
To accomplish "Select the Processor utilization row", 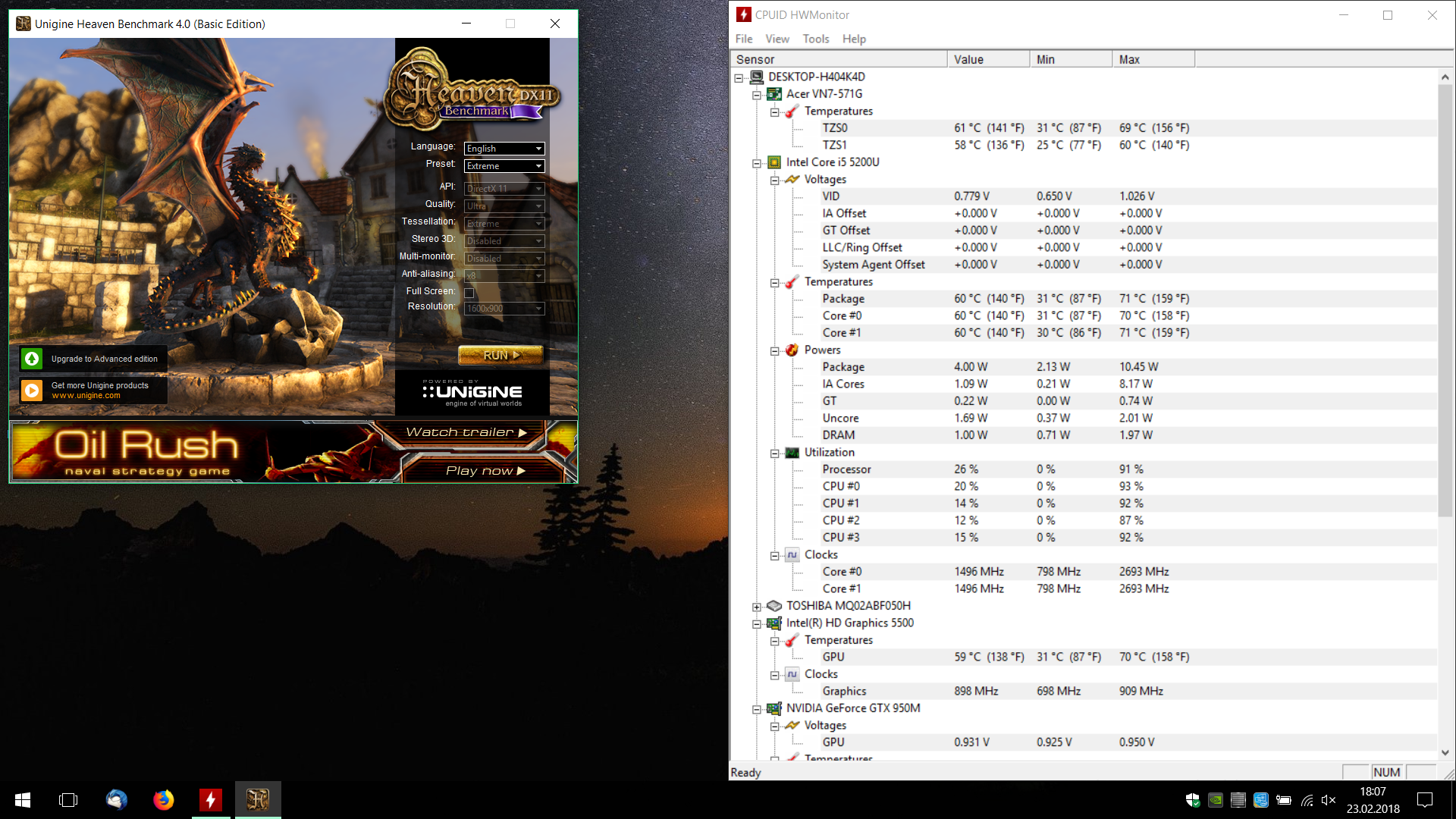I will pyautogui.click(x=1084, y=469).
